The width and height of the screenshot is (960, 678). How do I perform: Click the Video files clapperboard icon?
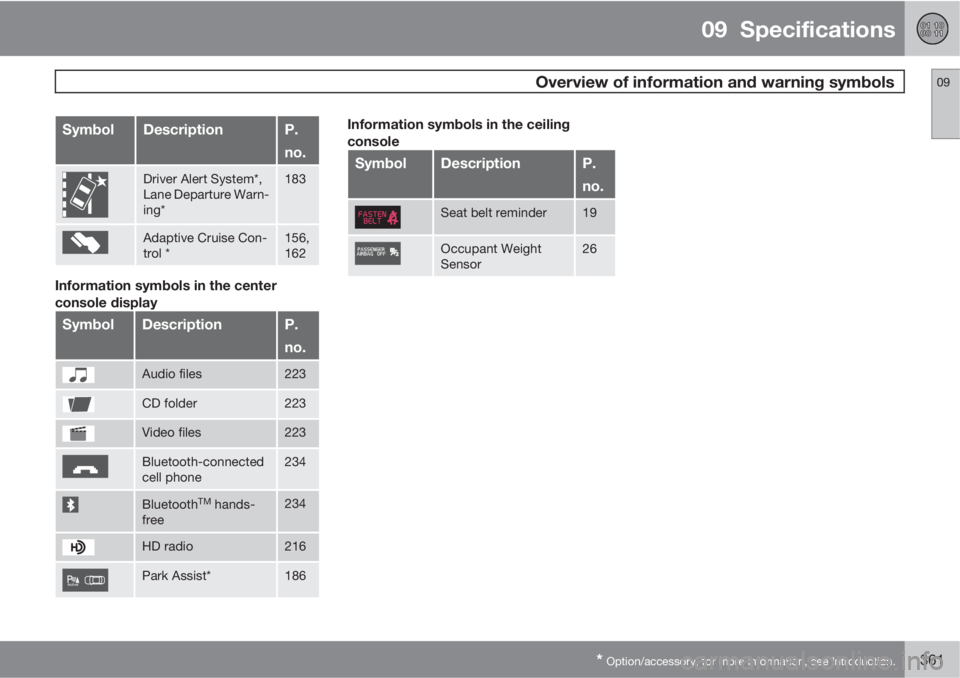[78, 434]
